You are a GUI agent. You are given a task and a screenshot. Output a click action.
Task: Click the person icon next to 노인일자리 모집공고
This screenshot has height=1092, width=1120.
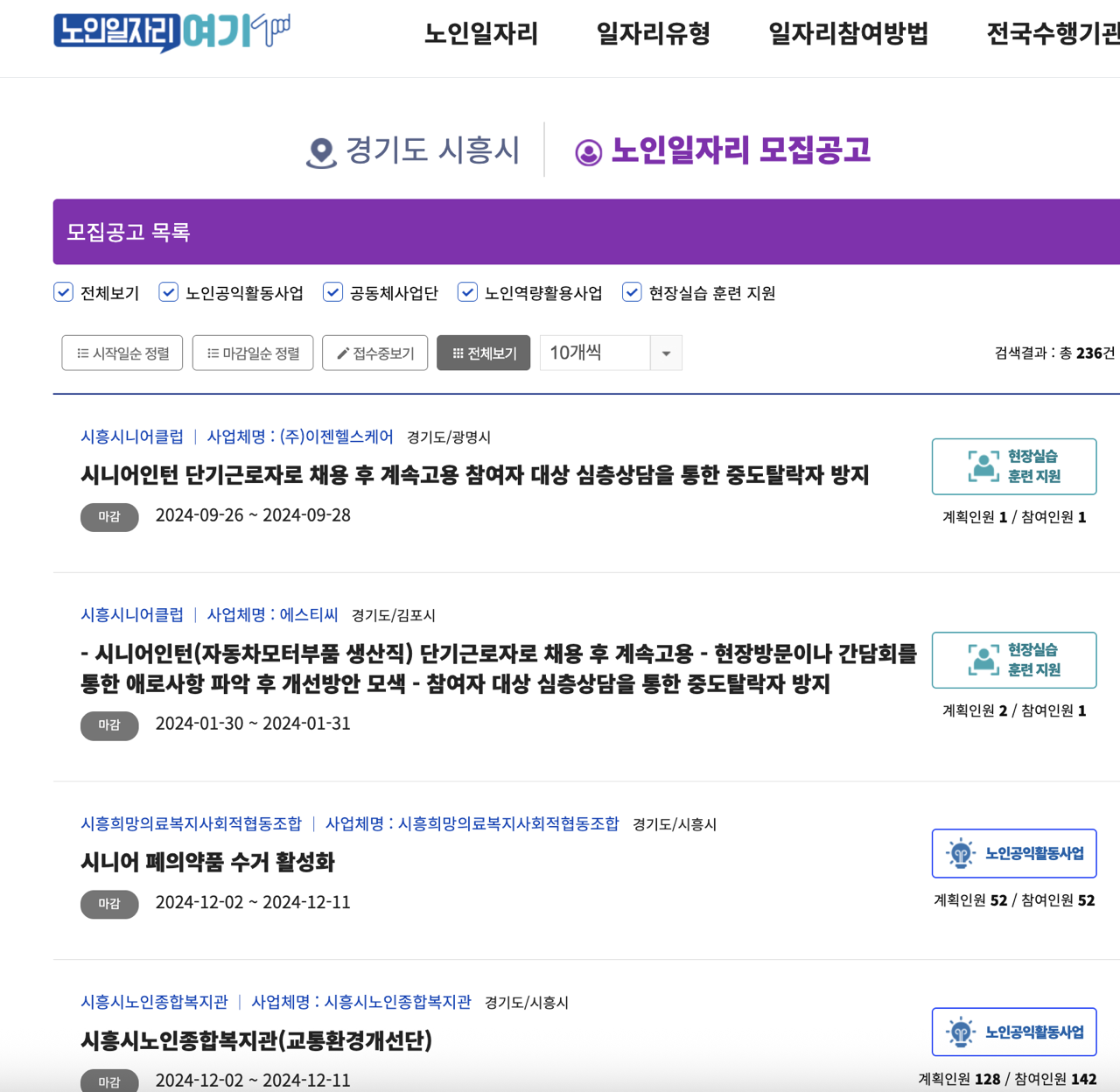click(x=587, y=152)
